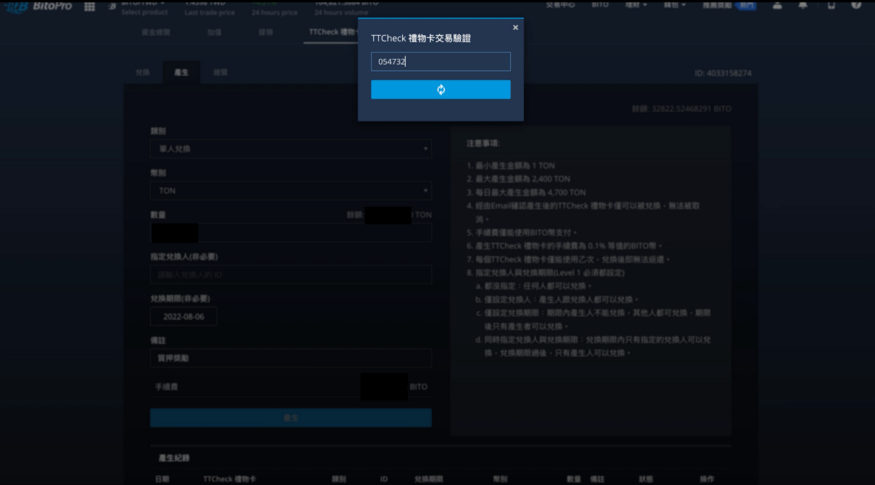Click the 狀態 column header
This screenshot has width=875, height=485.
(646, 479)
